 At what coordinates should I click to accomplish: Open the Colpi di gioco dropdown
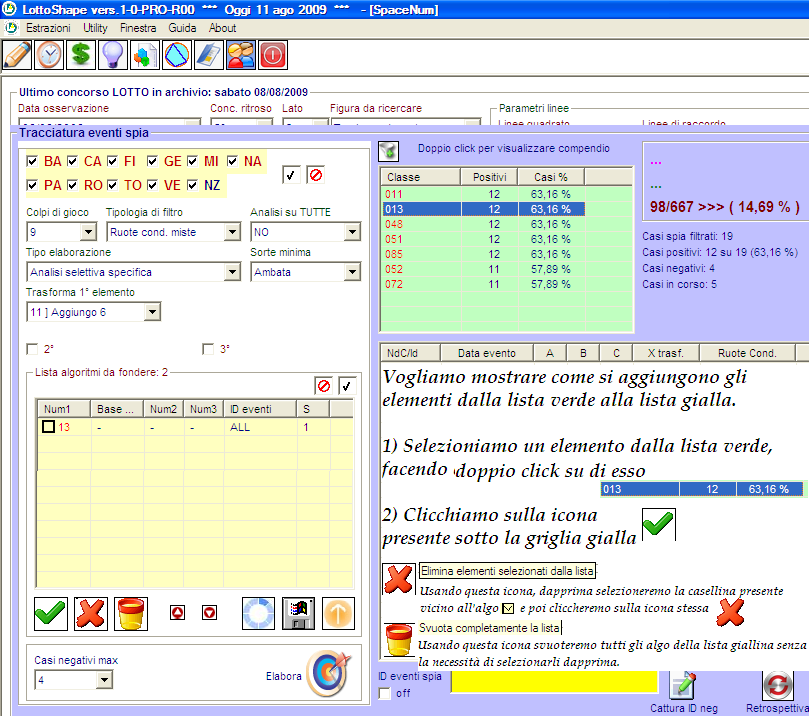pyautogui.click(x=88, y=232)
